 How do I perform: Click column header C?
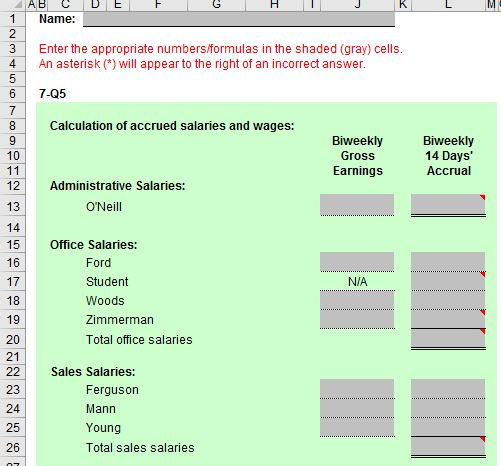point(65,5)
